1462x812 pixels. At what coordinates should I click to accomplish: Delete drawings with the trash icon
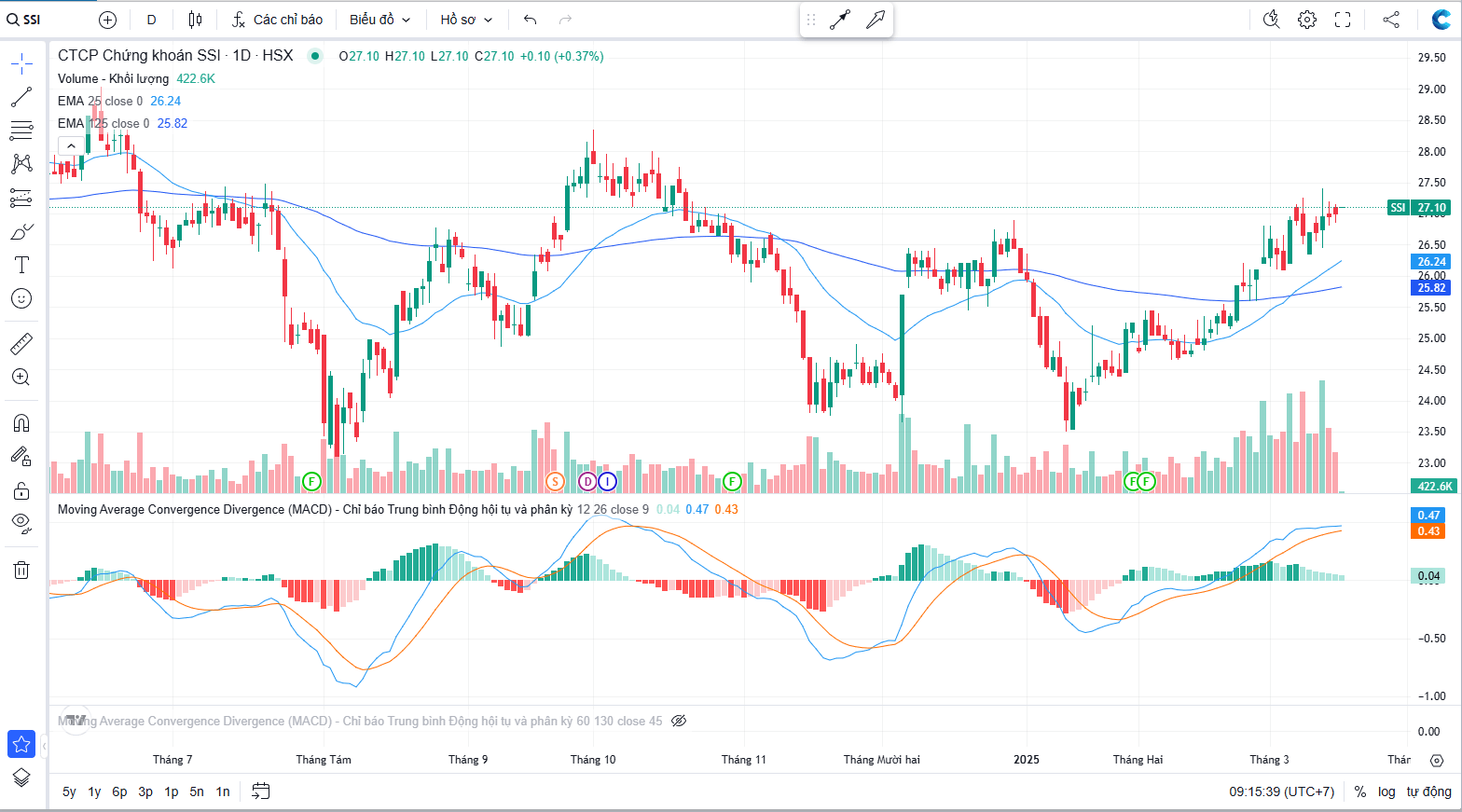[21, 570]
